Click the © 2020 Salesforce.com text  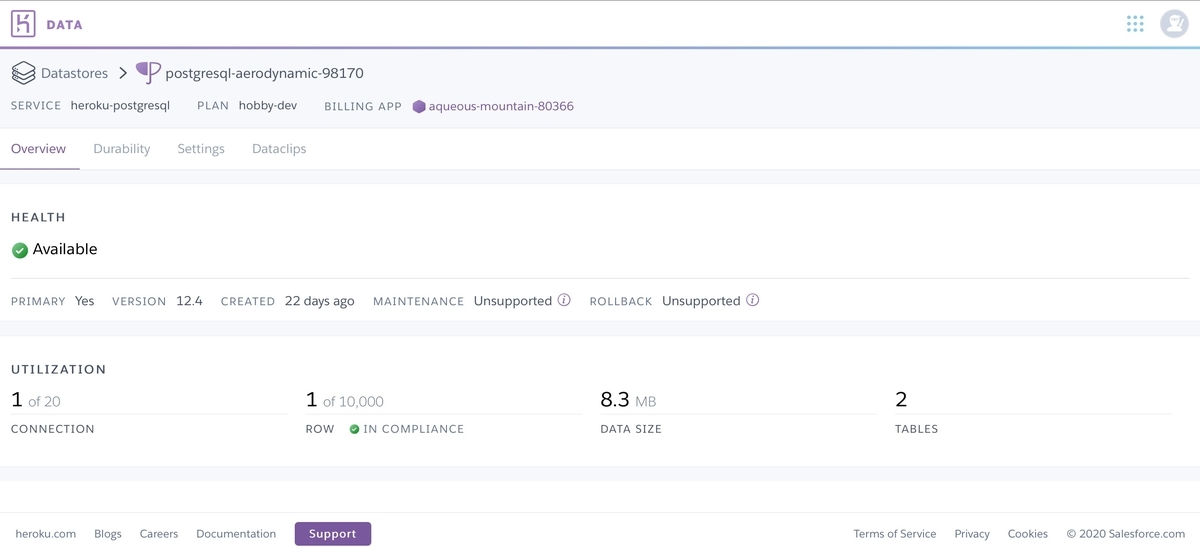point(1126,534)
